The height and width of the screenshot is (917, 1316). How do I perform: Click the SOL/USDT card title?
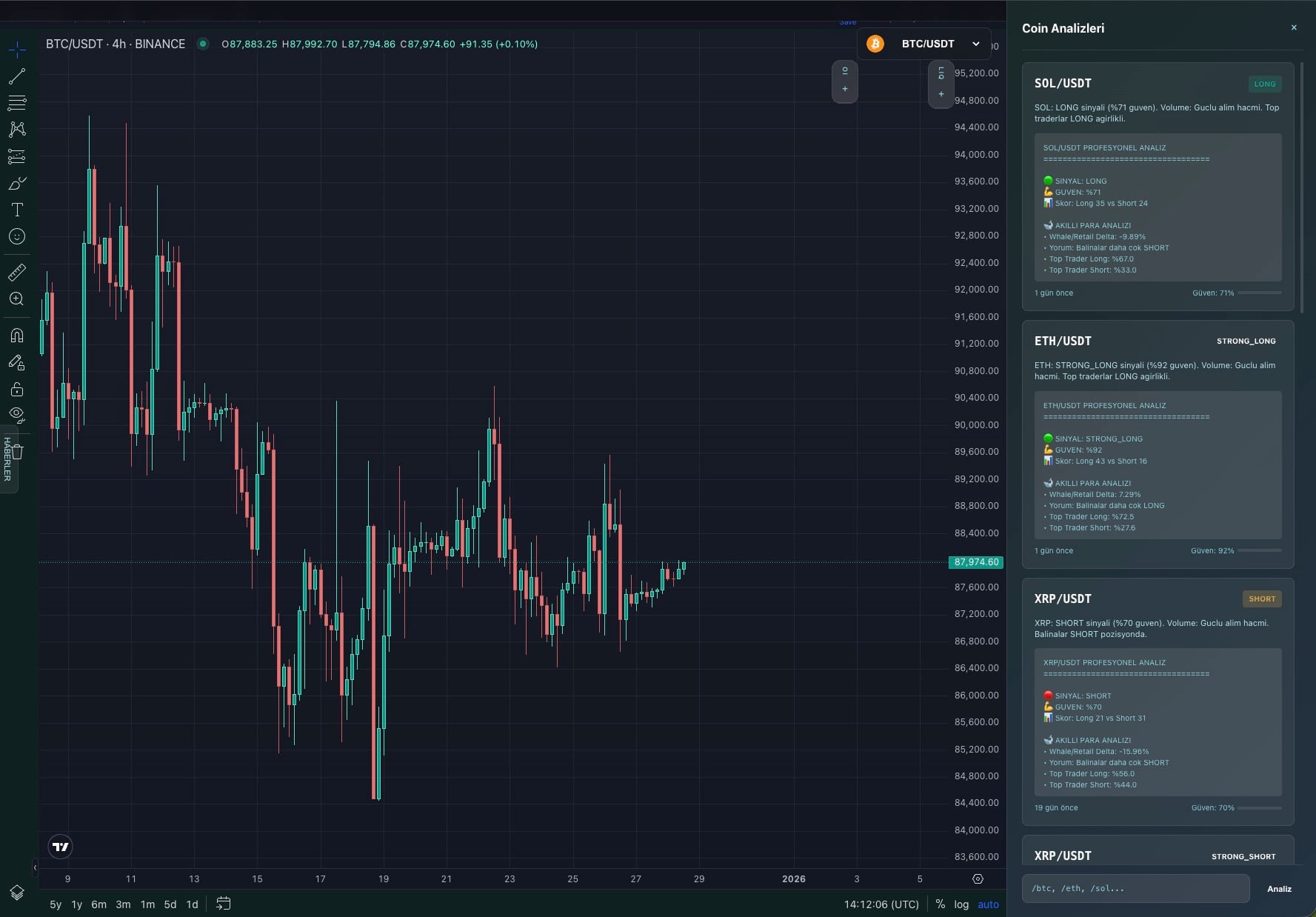coord(1063,84)
